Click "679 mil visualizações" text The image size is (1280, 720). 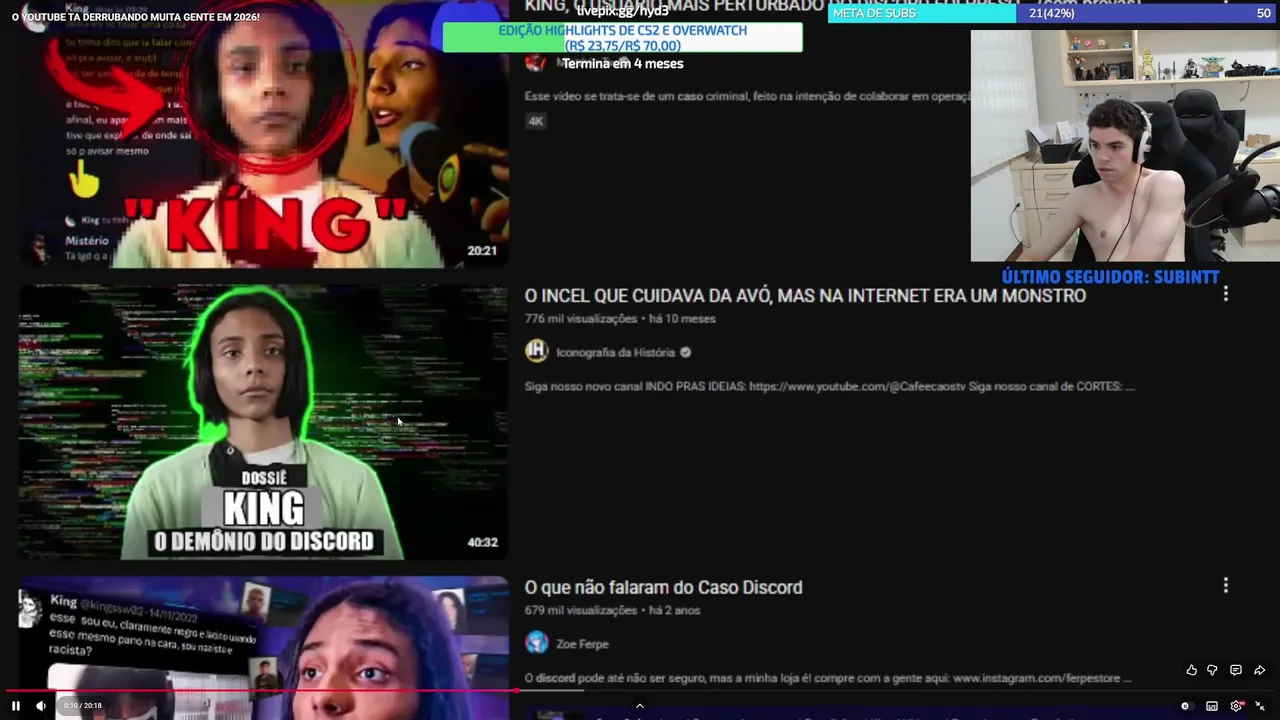tap(581, 610)
